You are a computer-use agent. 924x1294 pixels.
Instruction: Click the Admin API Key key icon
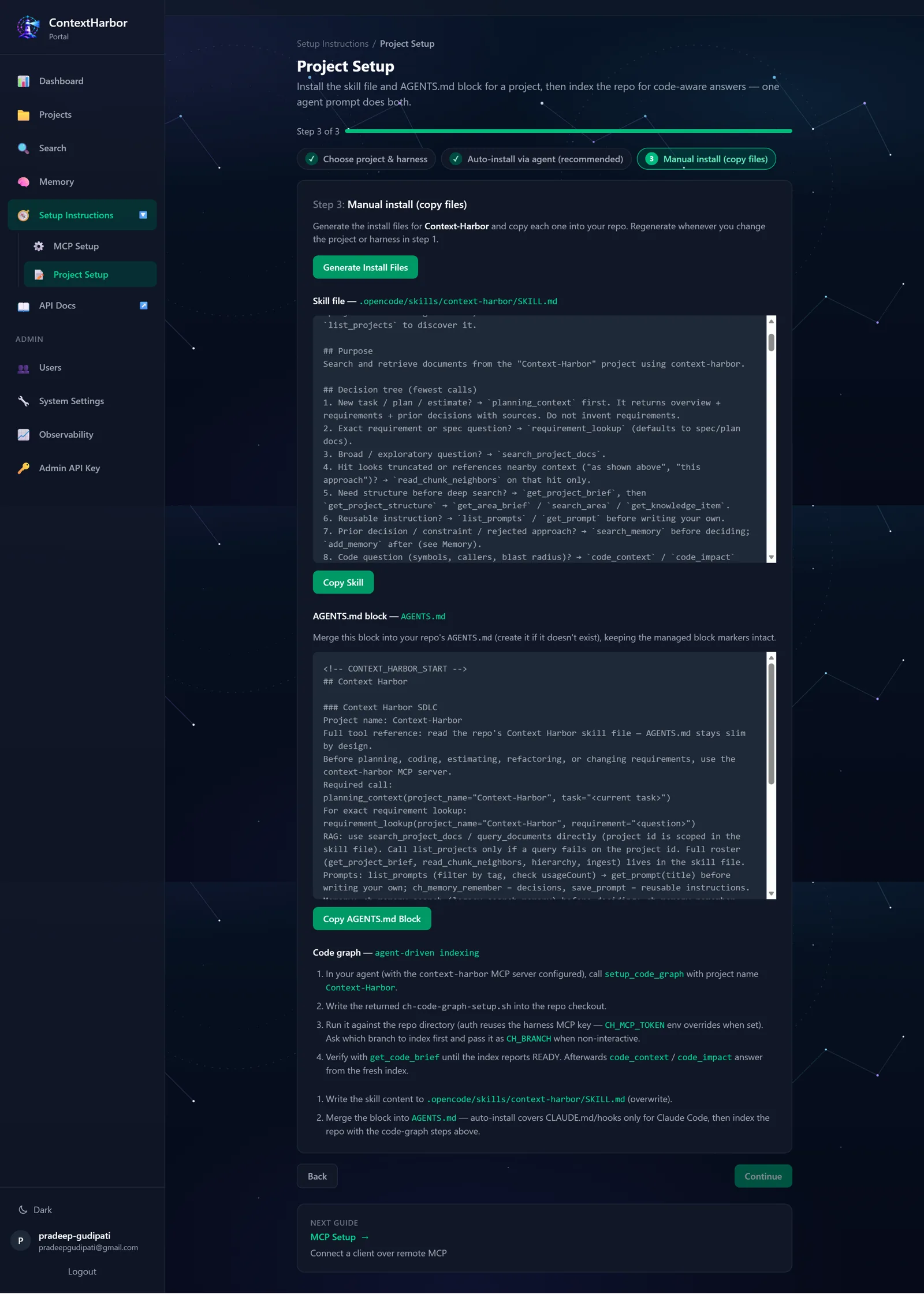24,468
